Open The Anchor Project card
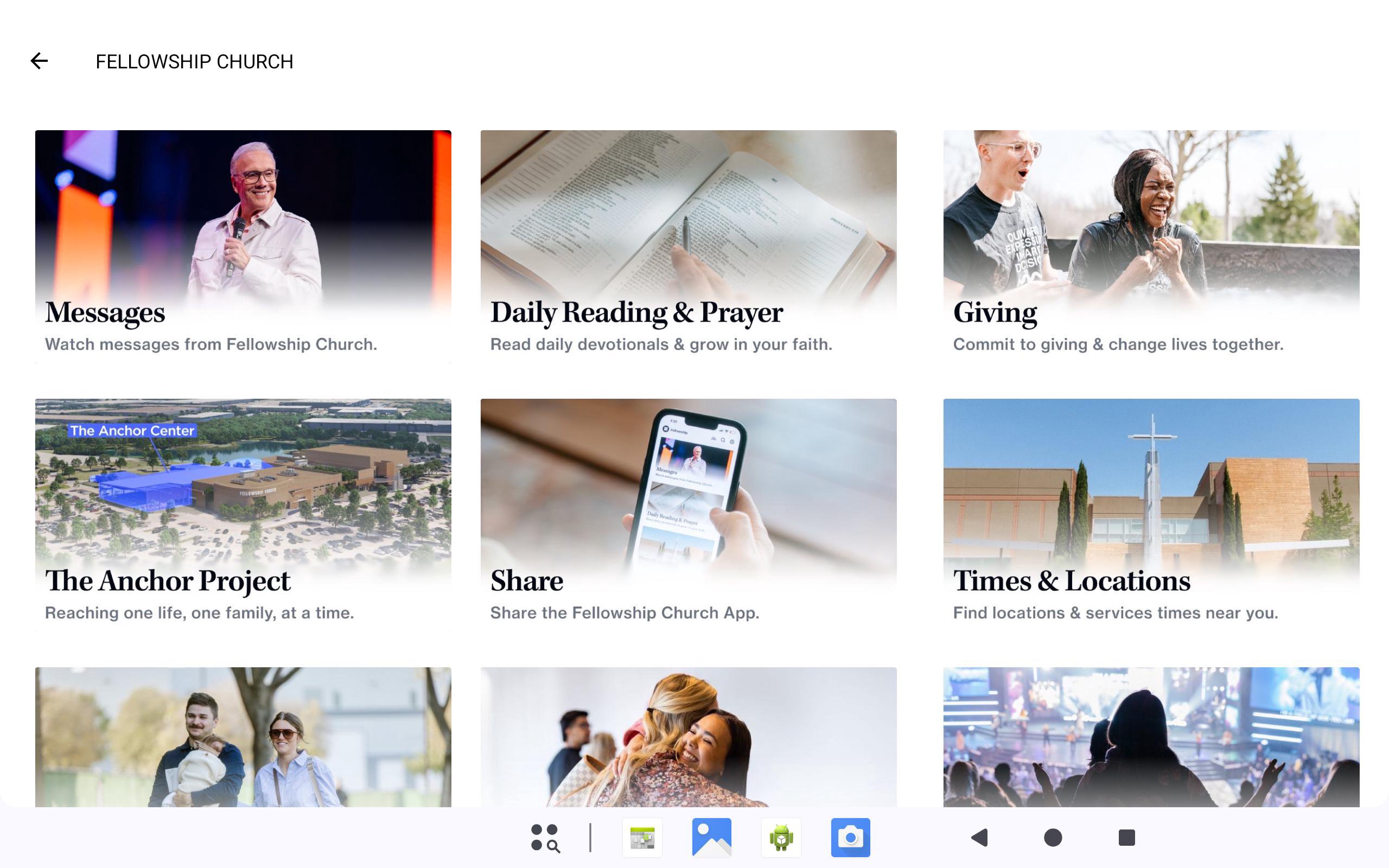 click(243, 515)
